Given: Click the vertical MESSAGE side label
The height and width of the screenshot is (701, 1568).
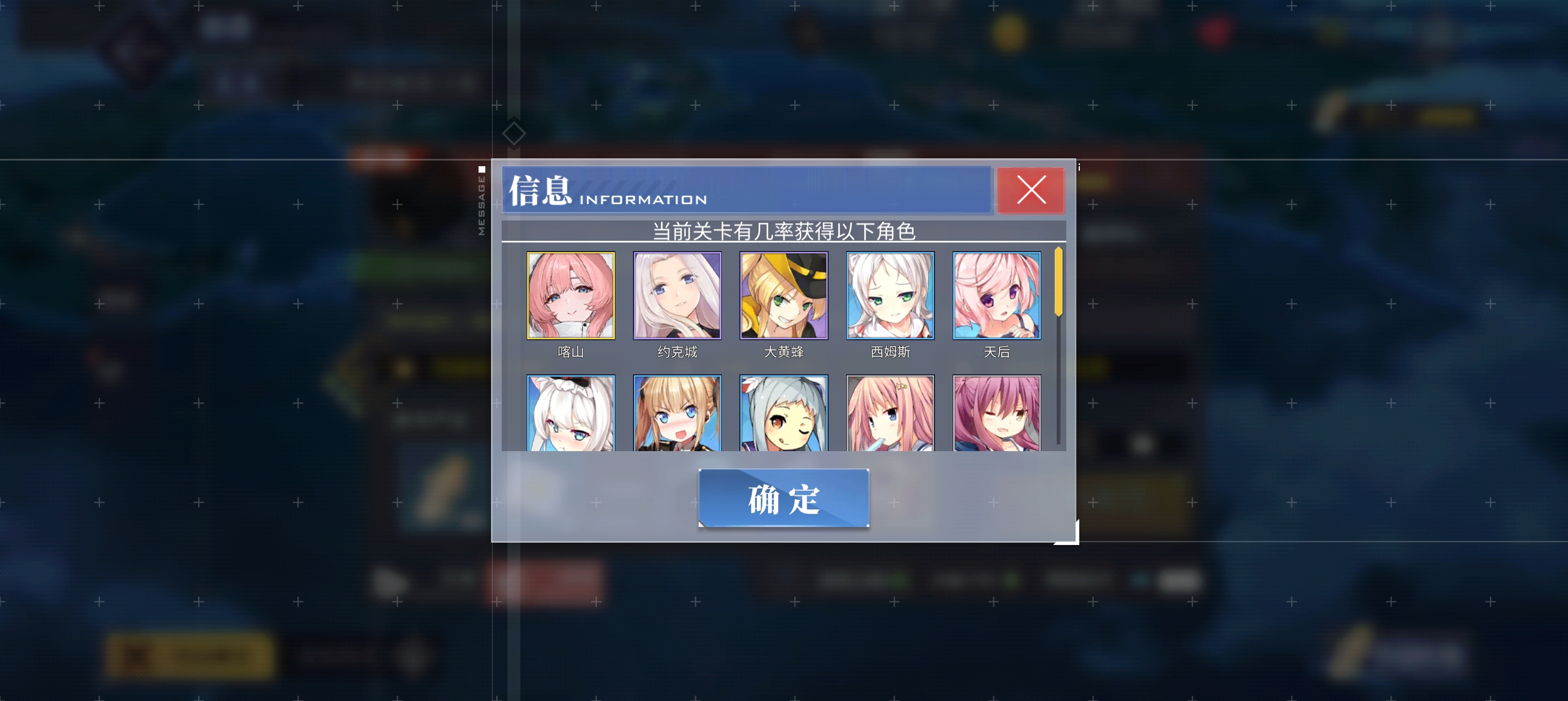Looking at the screenshot, I should 481,205.
